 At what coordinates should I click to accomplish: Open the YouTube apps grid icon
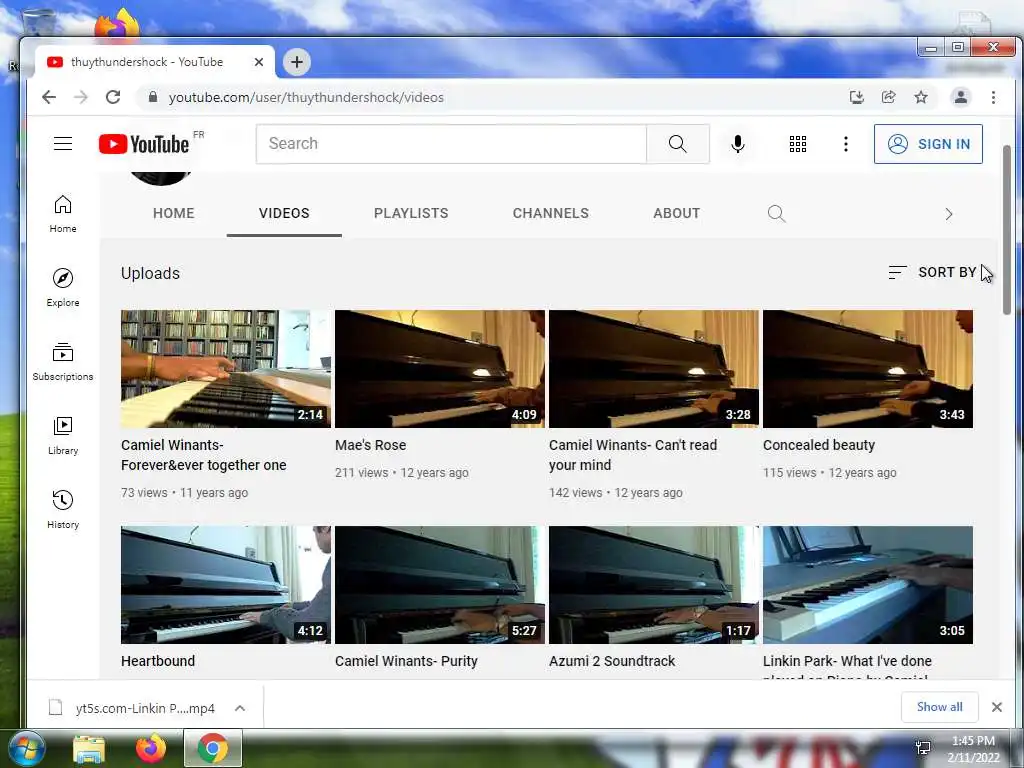(797, 144)
